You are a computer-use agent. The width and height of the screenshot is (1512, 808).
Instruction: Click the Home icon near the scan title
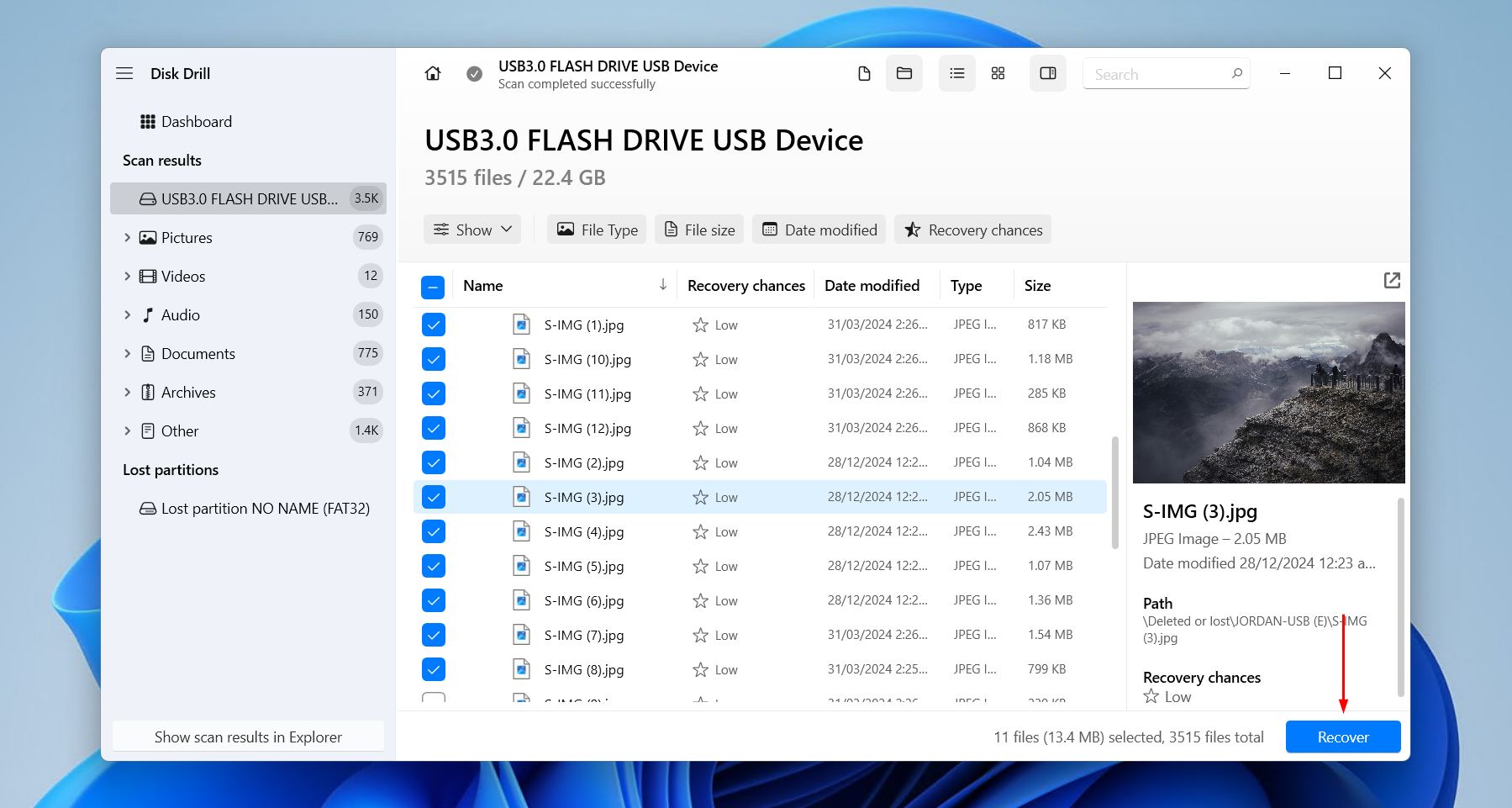pyautogui.click(x=432, y=73)
